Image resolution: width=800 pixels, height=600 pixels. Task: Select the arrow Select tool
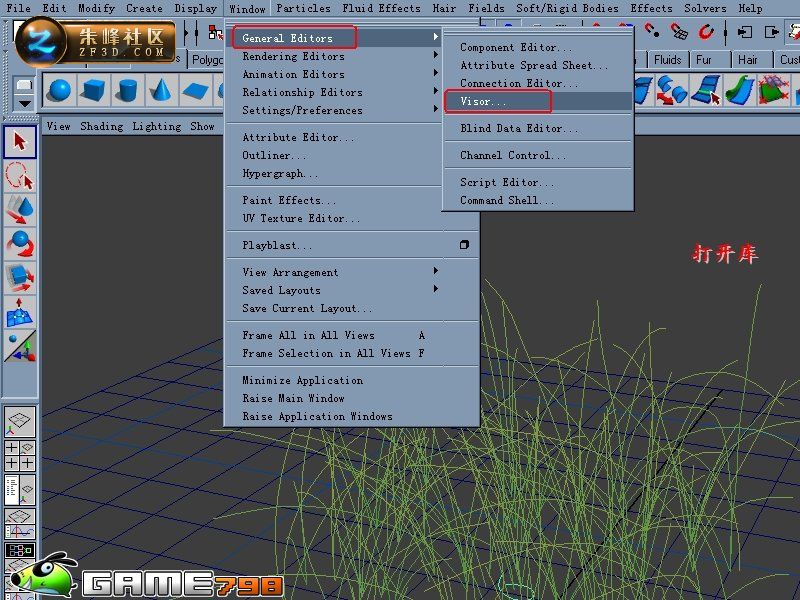click(x=20, y=141)
